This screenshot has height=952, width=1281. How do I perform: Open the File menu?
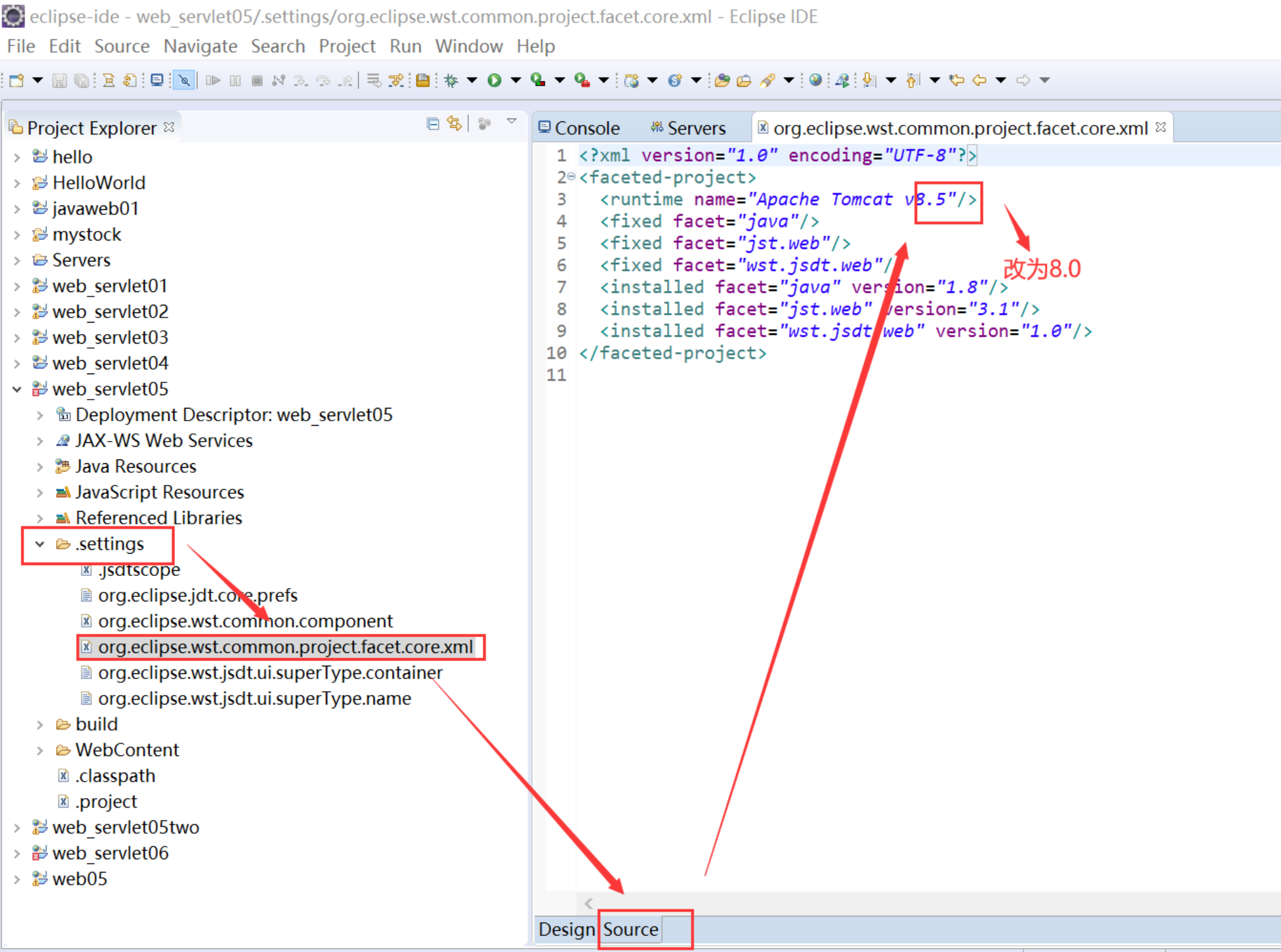[21, 46]
